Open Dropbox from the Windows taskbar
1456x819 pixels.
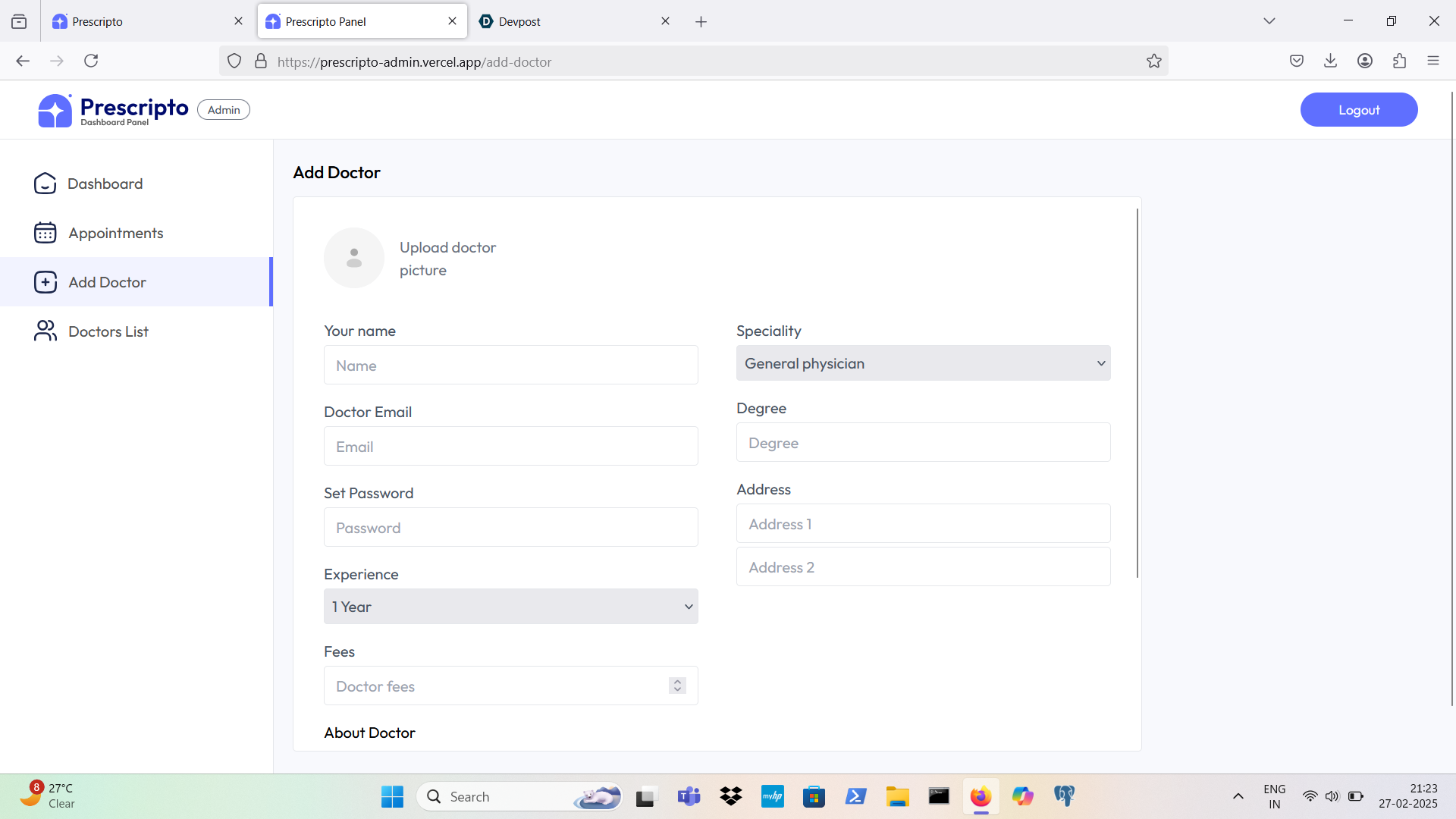tap(731, 796)
